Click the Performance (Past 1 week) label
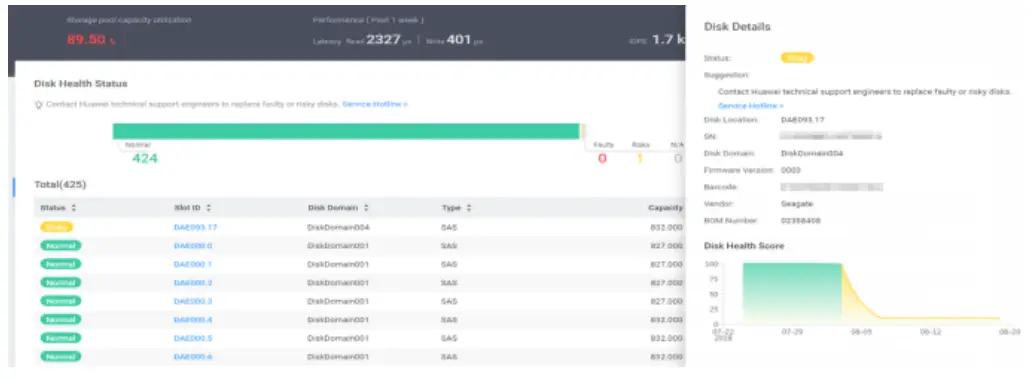1032x380 pixels. 369,20
